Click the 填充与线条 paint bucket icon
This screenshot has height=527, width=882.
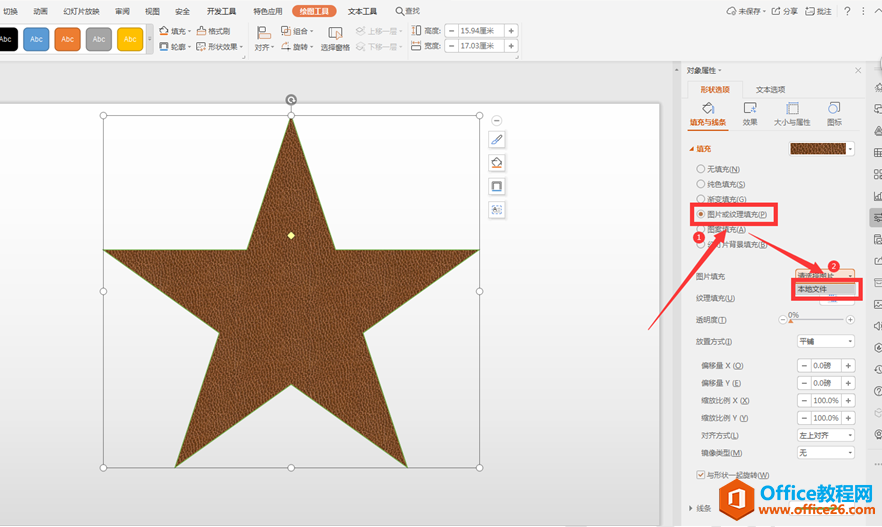[708, 109]
